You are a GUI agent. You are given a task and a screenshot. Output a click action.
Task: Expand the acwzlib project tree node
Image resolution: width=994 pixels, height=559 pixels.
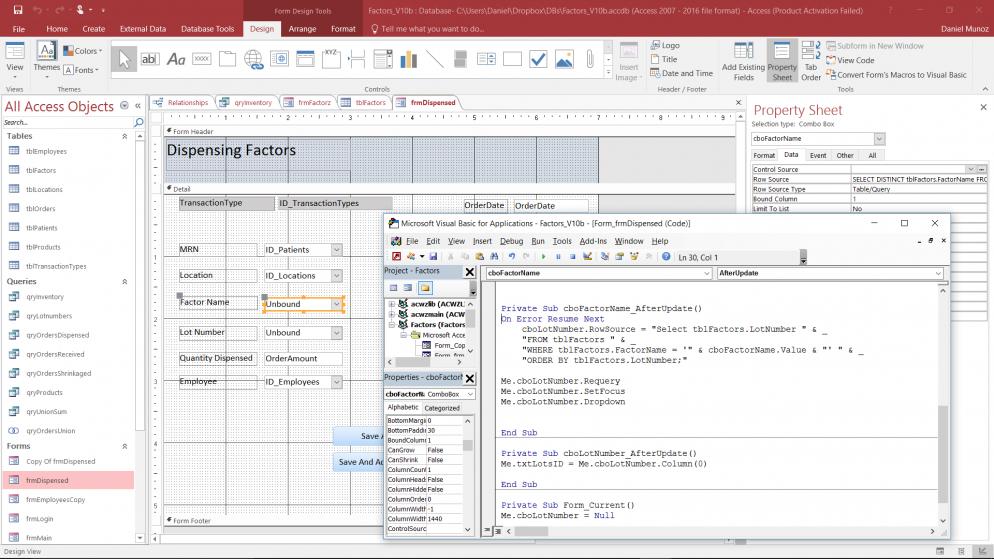(392, 304)
